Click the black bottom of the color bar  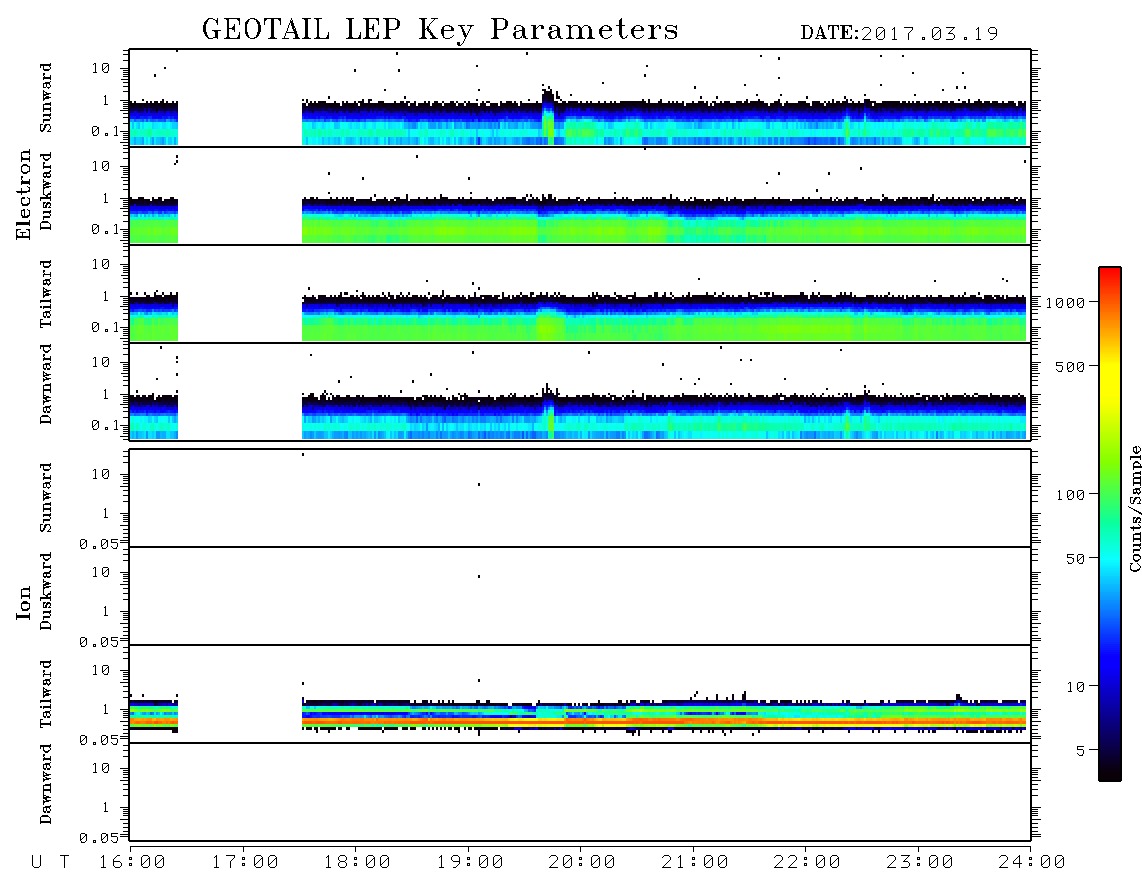point(1110,769)
